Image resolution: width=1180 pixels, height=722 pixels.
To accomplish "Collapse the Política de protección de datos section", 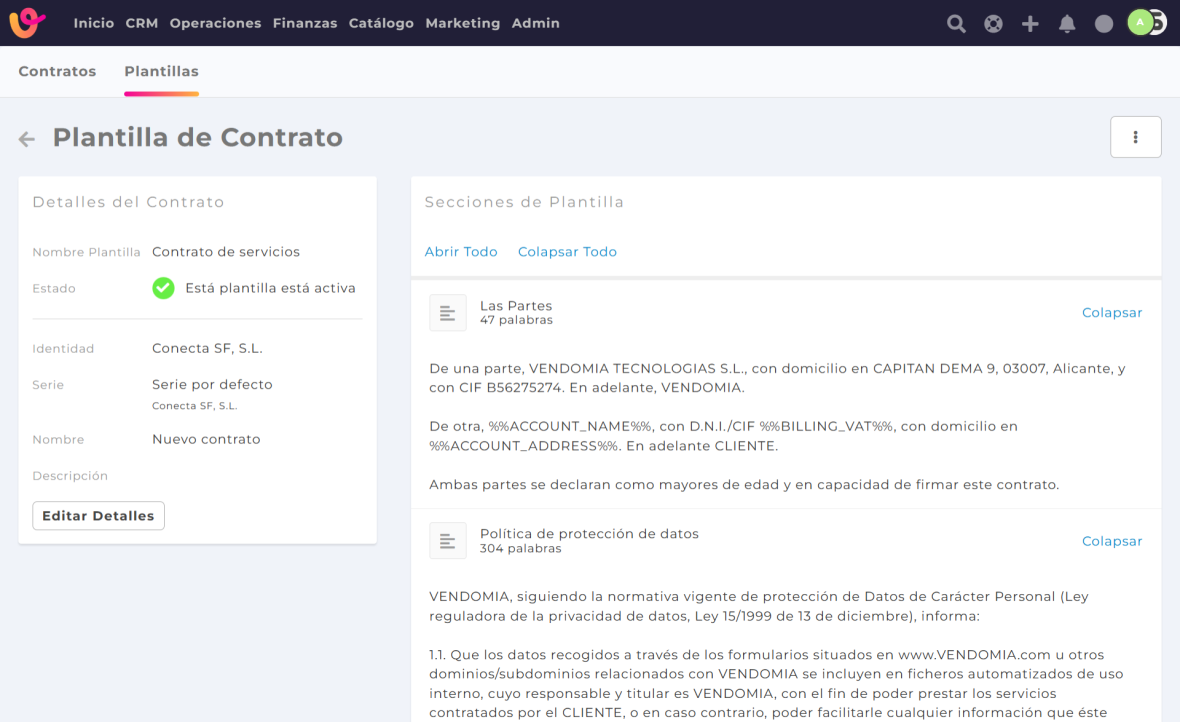I will click(1111, 541).
